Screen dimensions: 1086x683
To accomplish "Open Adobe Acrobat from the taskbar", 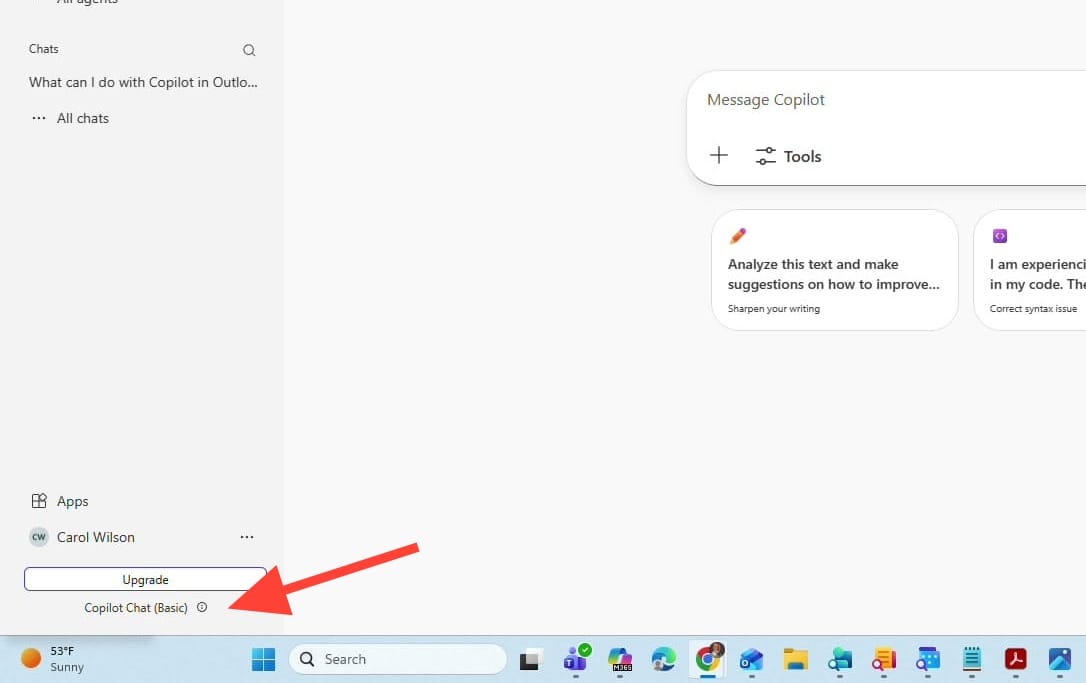I will click(1016, 660).
